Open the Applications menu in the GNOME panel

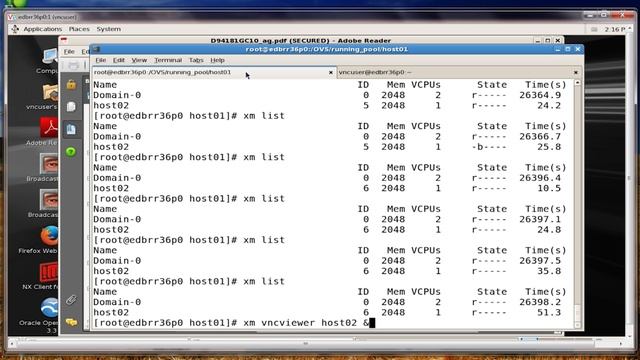click(42, 29)
